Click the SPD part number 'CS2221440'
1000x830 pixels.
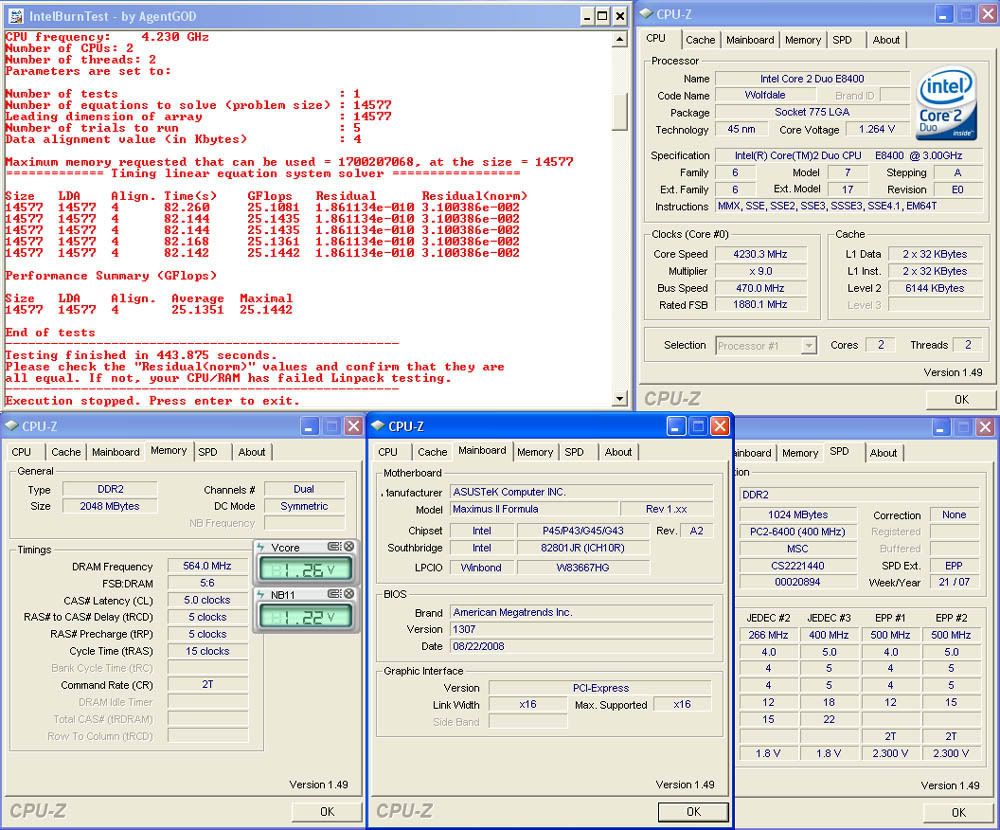798,565
